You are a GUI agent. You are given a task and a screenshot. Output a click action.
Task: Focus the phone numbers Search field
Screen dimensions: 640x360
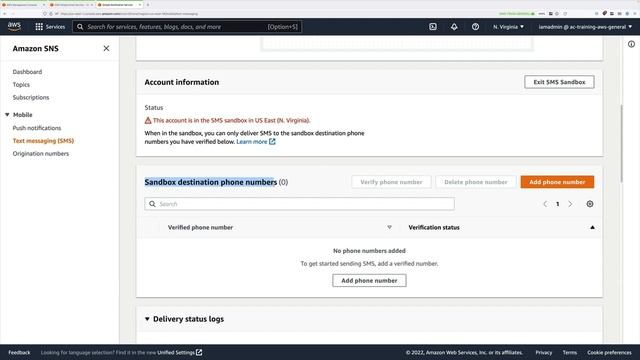tap(299, 204)
